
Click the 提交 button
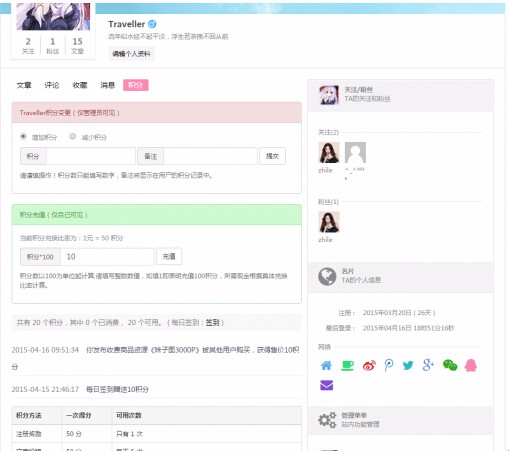(x=272, y=156)
